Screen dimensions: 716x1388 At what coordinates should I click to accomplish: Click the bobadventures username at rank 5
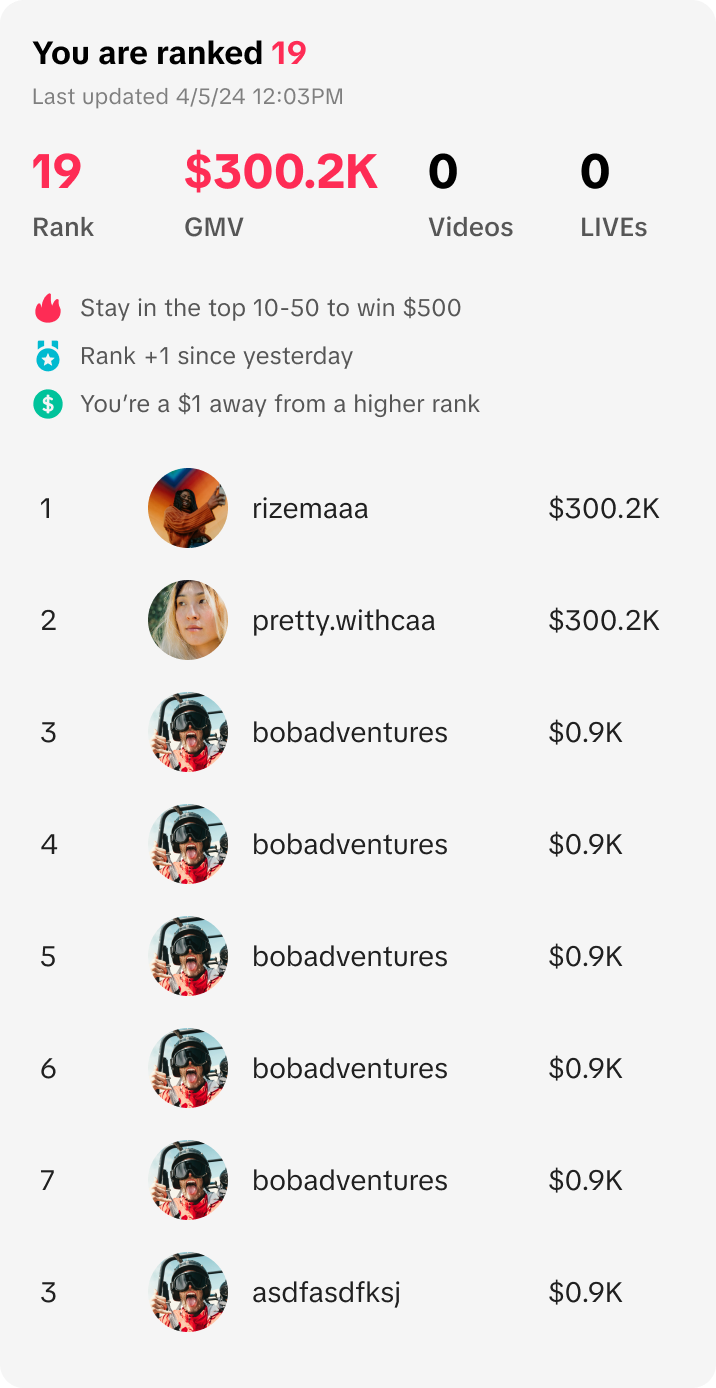tap(350, 957)
